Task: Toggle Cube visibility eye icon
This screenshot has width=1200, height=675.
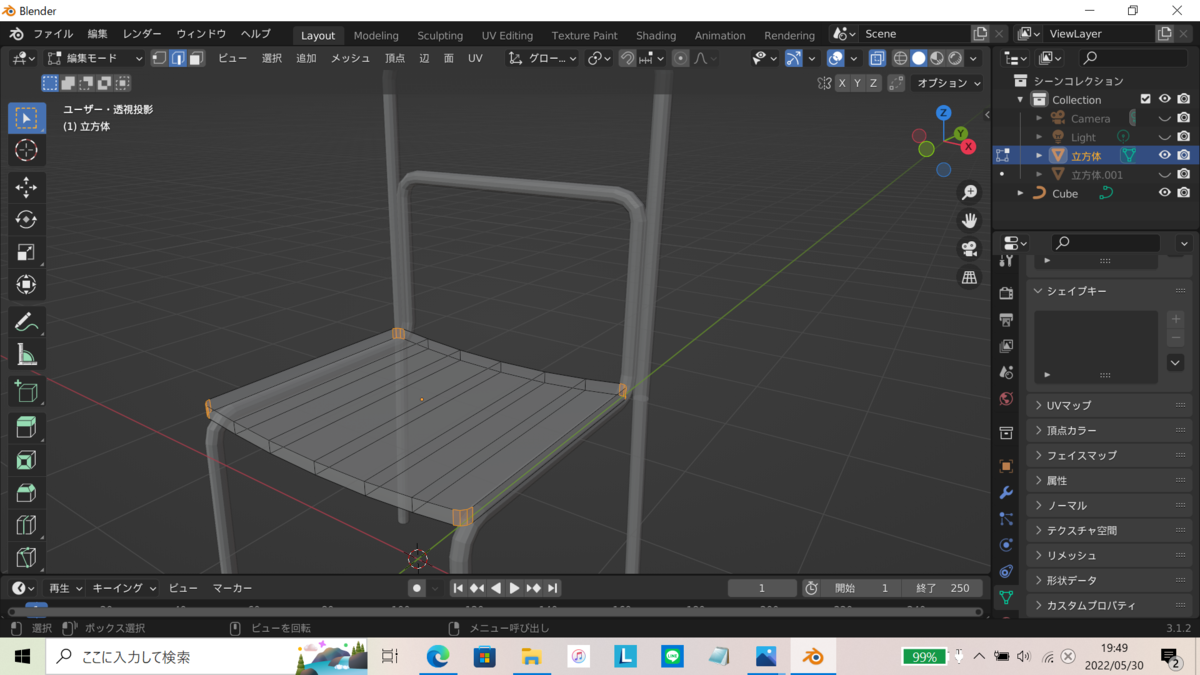Action: [x=1164, y=192]
